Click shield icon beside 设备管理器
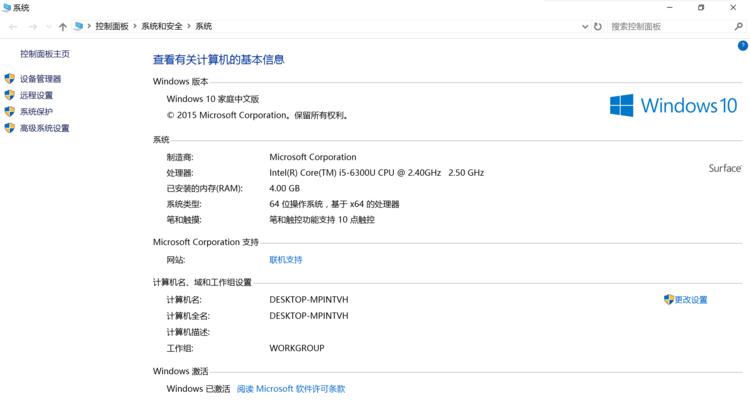This screenshot has width=750, height=400. [10, 78]
